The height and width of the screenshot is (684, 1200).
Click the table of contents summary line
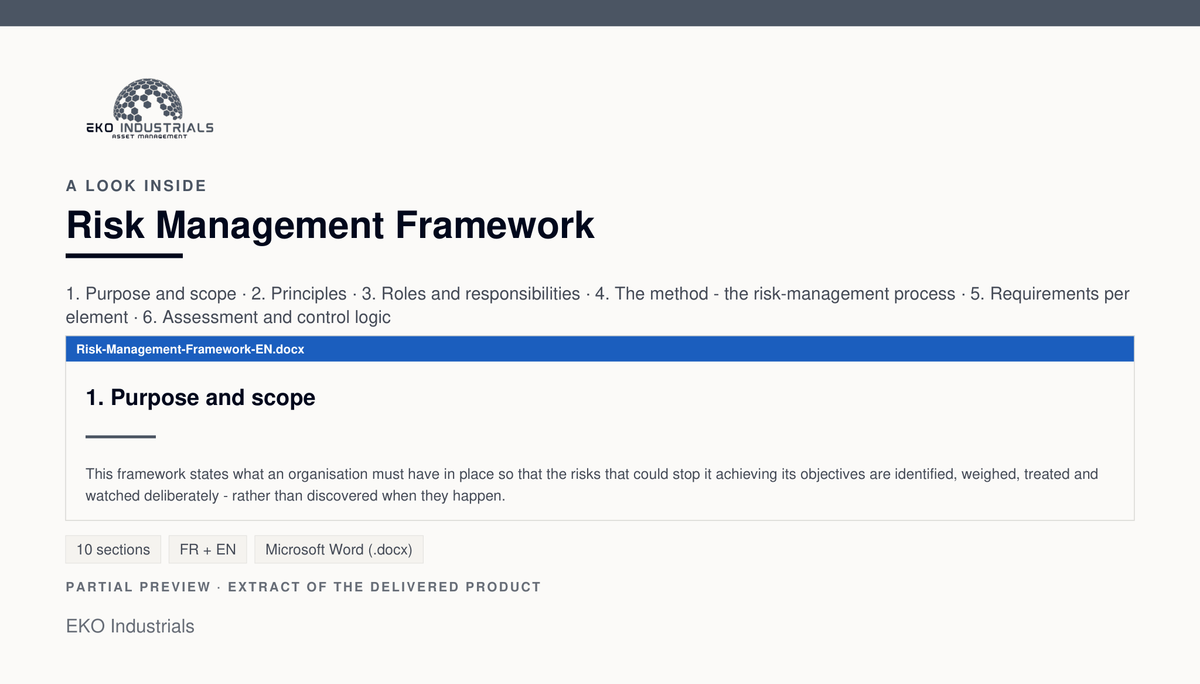tap(598, 306)
